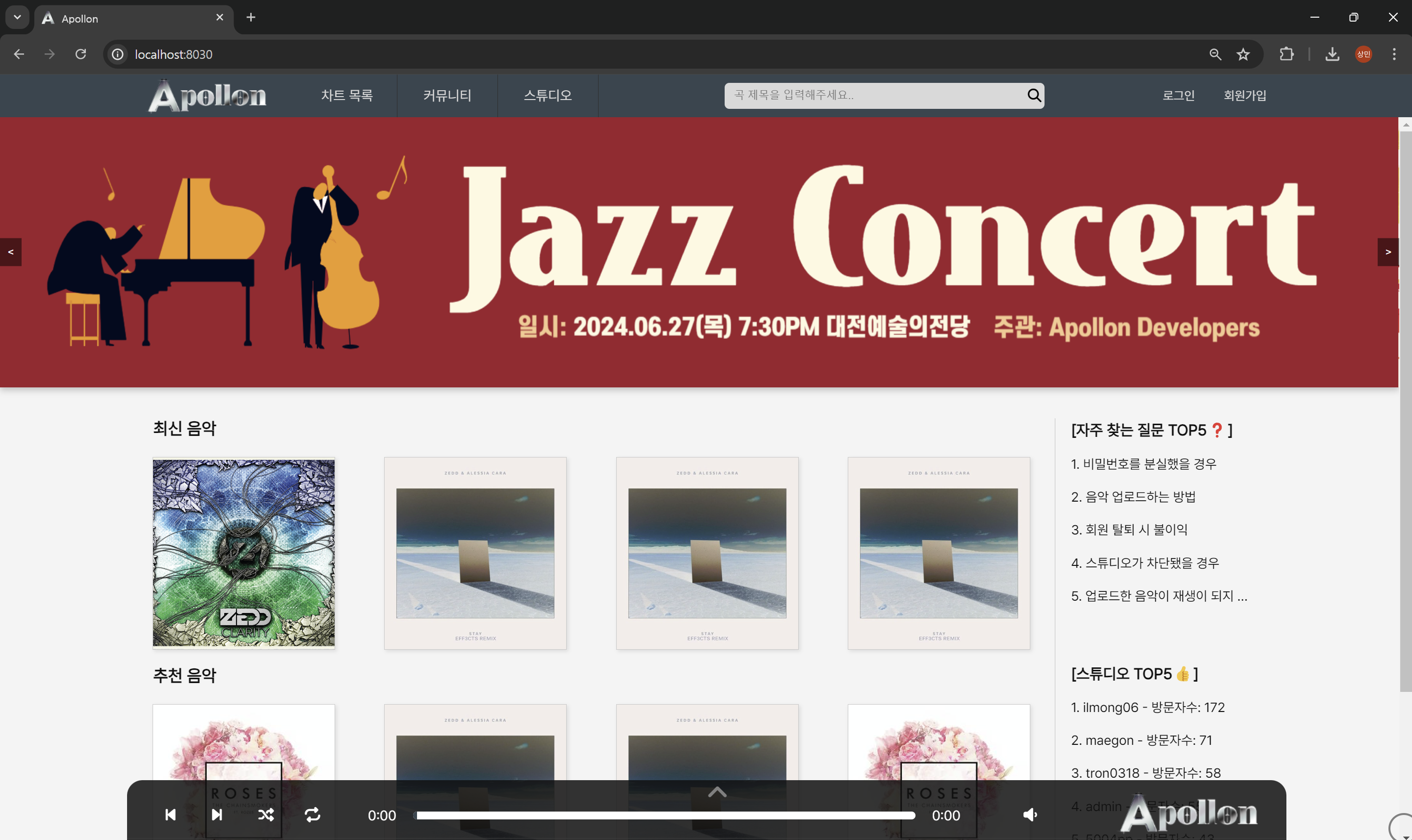Open browser downloads icon

[x=1332, y=54]
